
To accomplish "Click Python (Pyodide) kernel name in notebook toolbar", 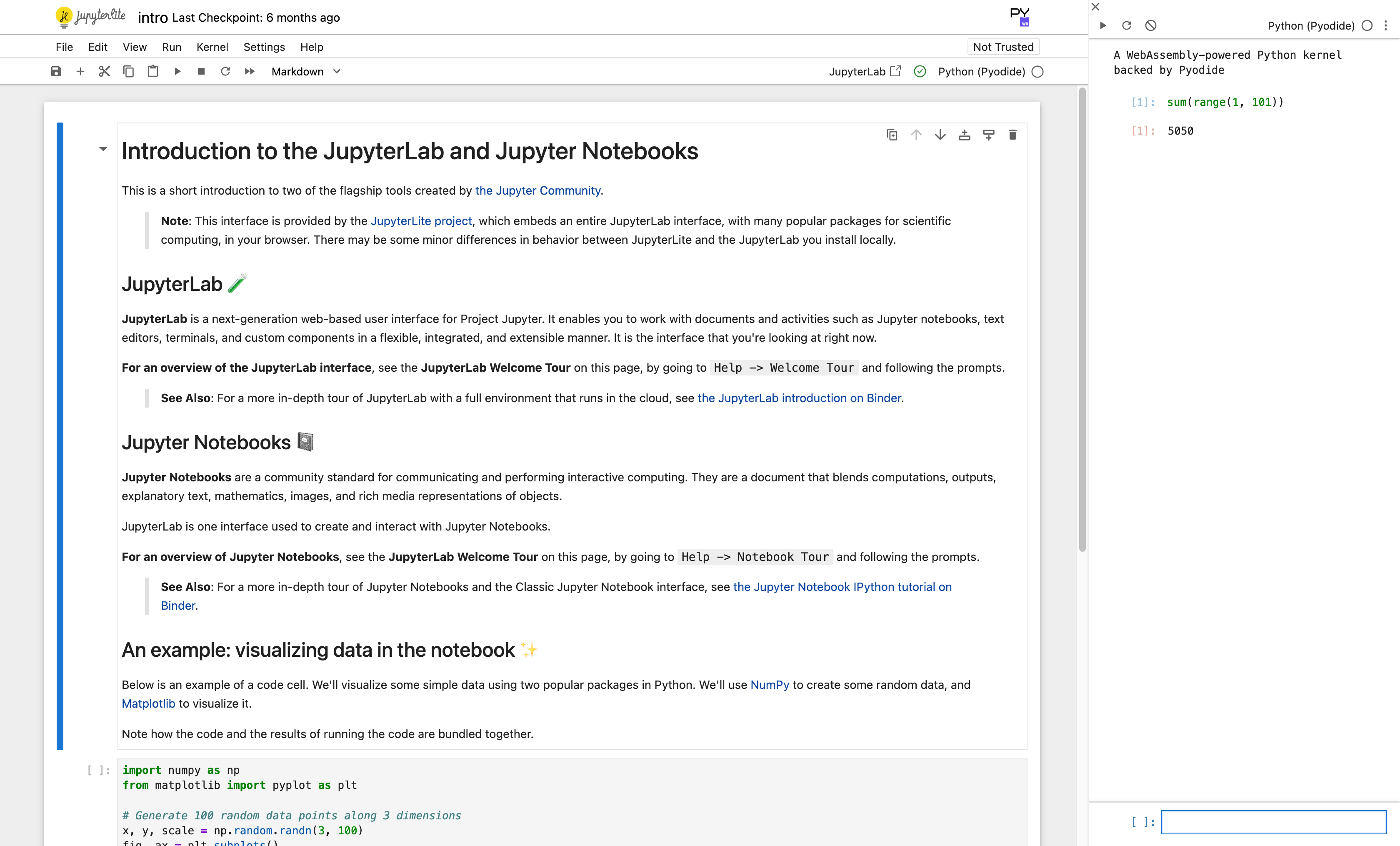I will tap(981, 72).
